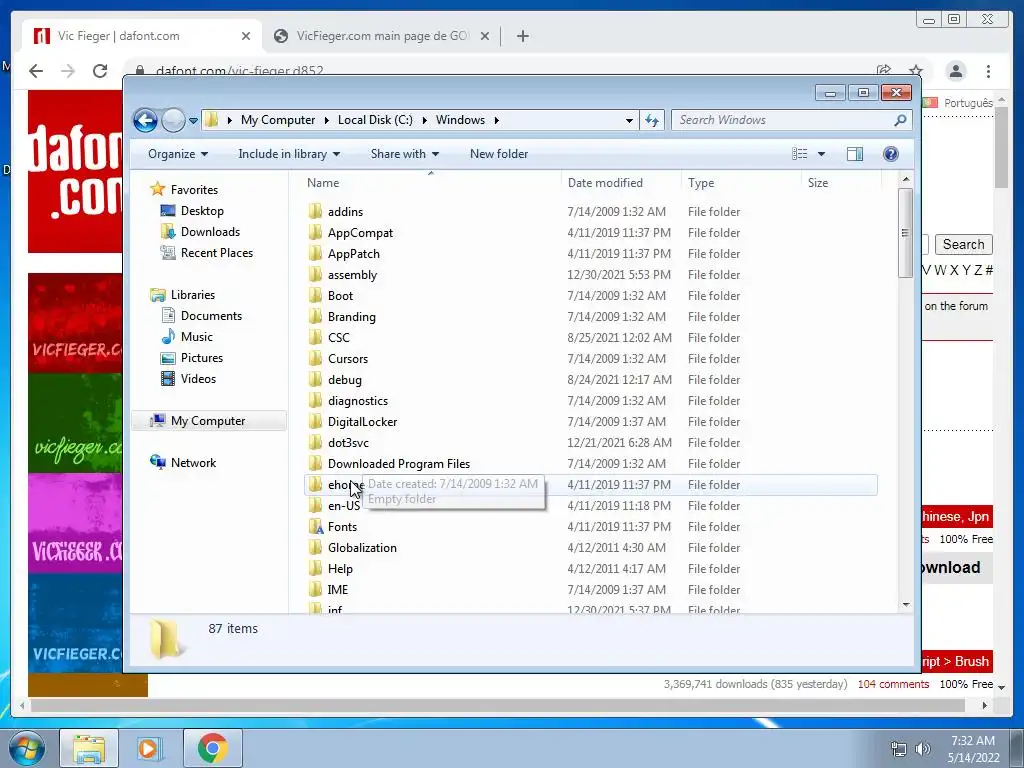1024x768 pixels.
Task: Open Recent Places in navigation pane
Action: coord(216,253)
